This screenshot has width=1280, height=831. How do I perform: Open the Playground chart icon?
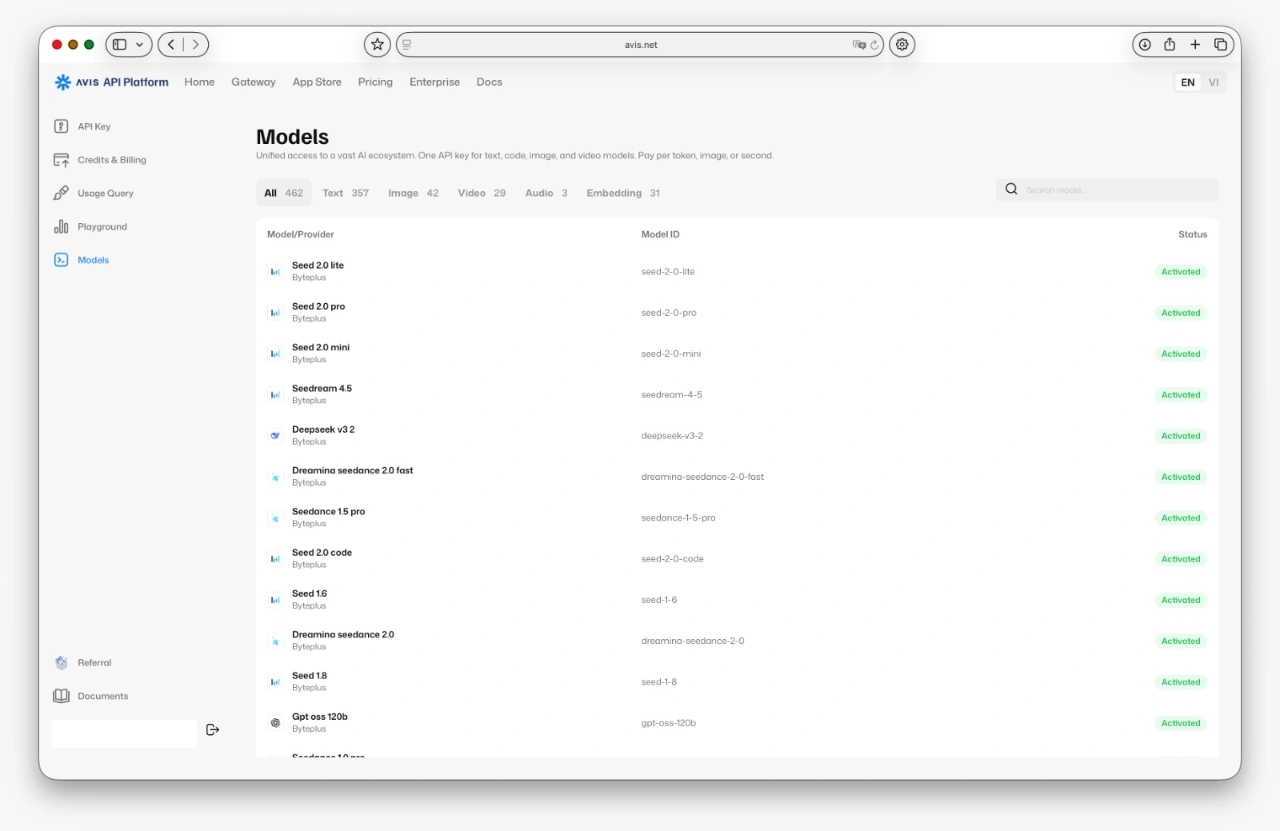(x=61, y=227)
